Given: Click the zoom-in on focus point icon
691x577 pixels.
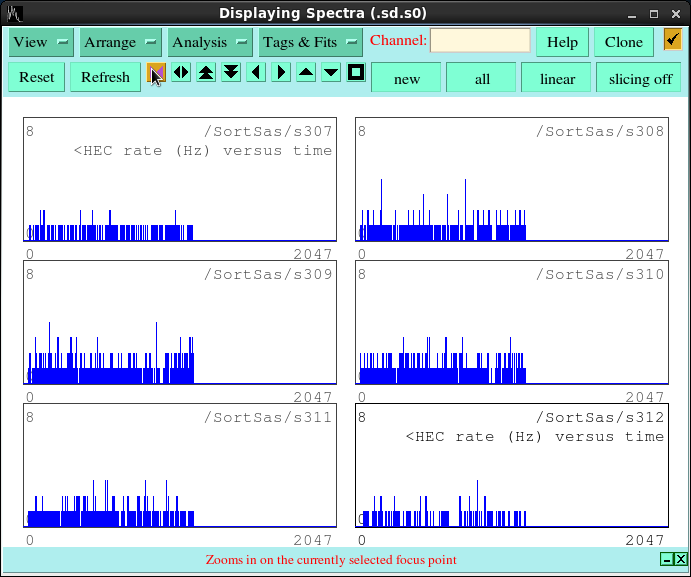Looking at the screenshot, I should (156, 73).
